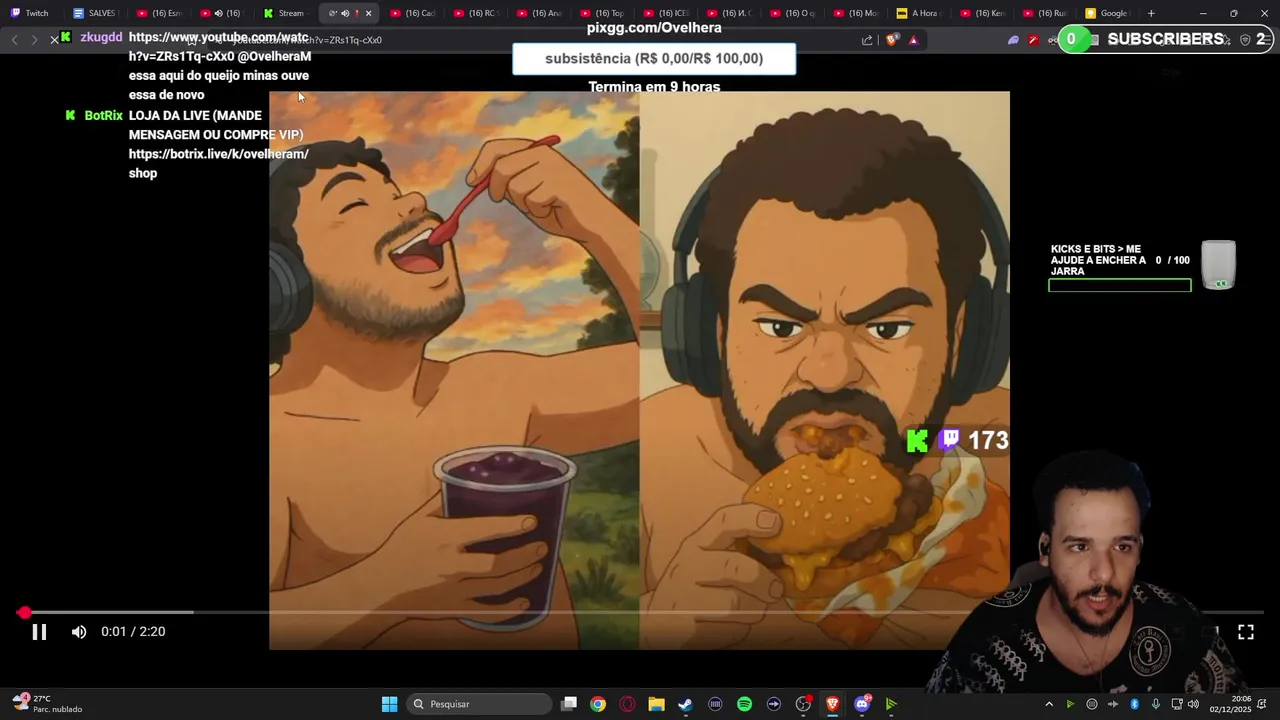Open a new browser tab
1280x720 pixels.
(x=1151, y=13)
